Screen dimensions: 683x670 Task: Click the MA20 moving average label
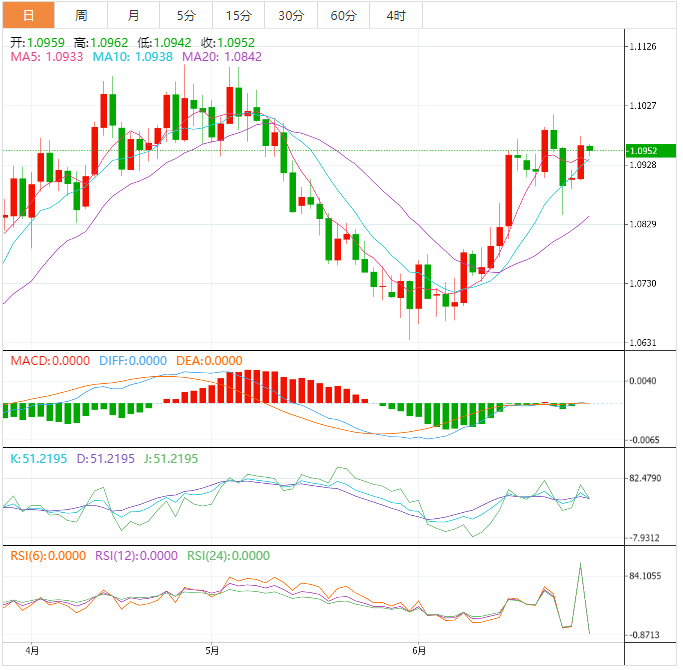(x=221, y=58)
